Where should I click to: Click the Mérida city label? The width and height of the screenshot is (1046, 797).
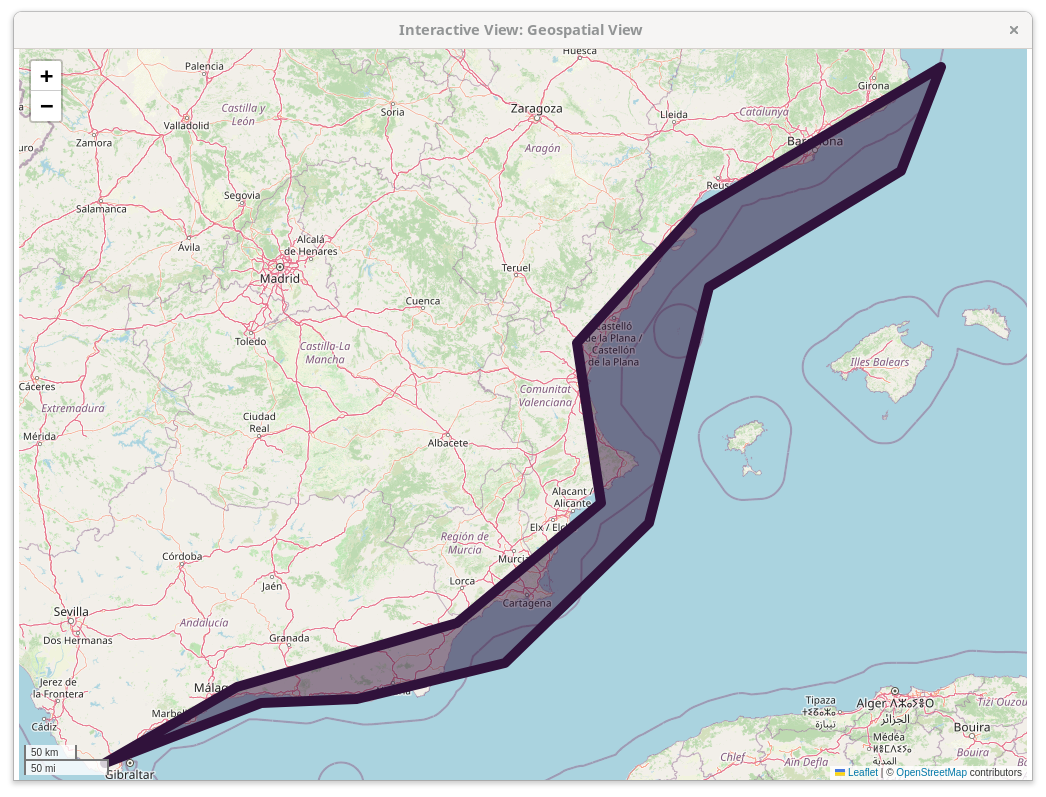tap(39, 437)
